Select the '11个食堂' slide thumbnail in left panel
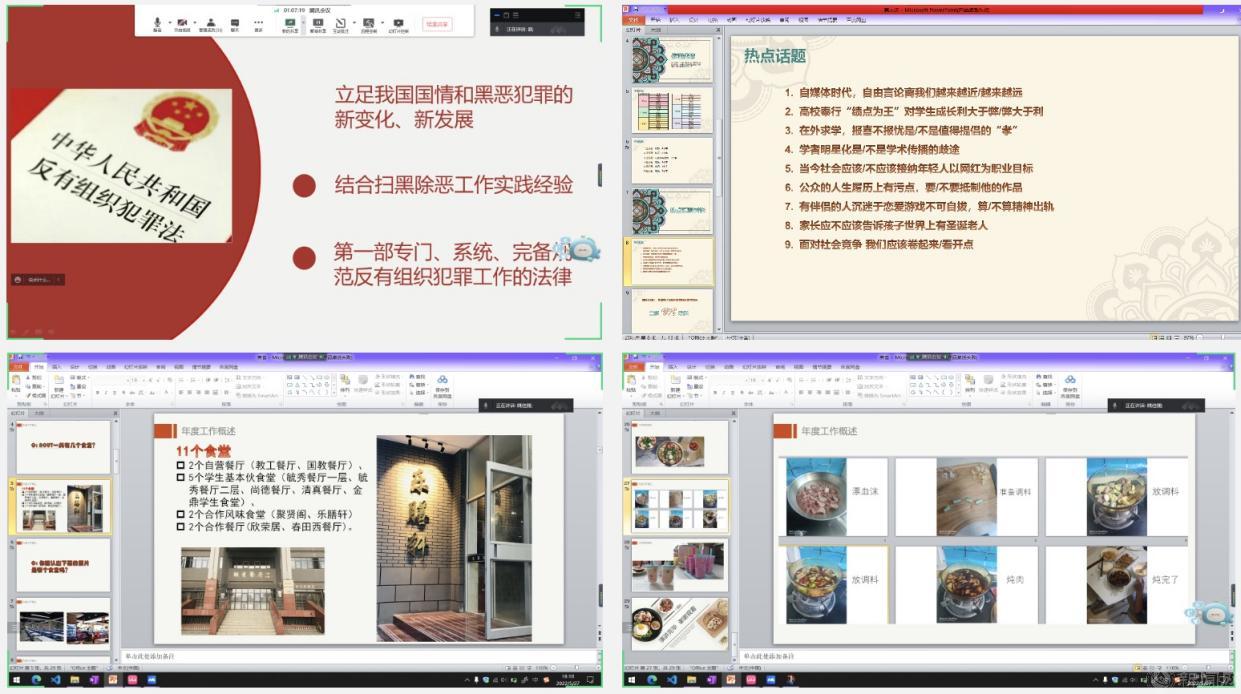The image size is (1241, 694). coord(65,508)
